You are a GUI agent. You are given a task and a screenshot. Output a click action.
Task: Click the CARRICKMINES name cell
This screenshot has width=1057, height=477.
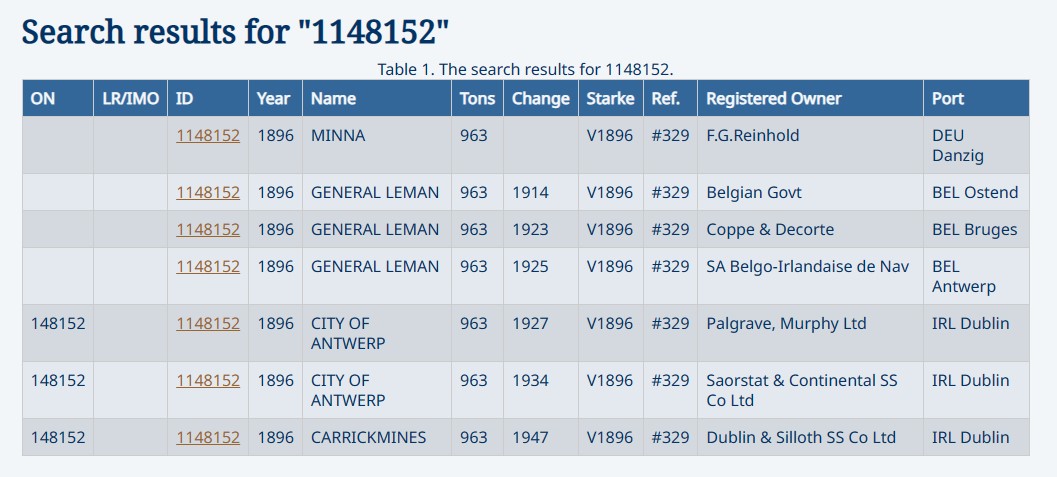coord(368,438)
